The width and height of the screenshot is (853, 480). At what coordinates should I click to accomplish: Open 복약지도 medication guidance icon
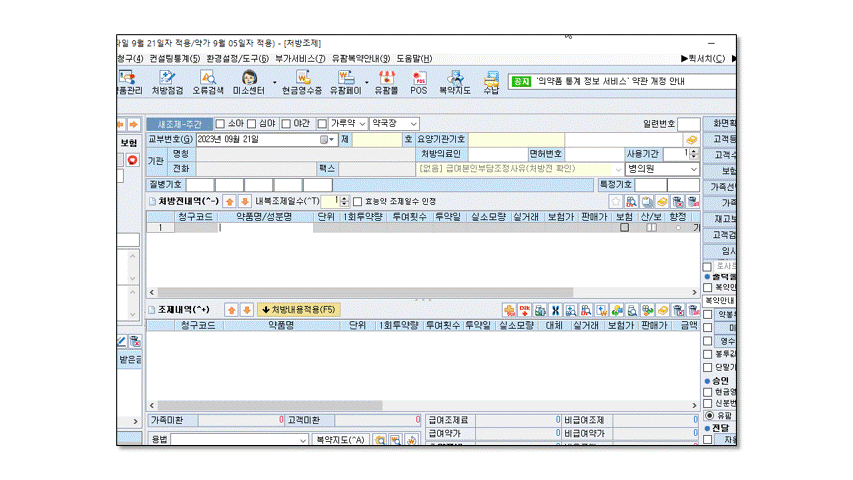[x=454, y=82]
